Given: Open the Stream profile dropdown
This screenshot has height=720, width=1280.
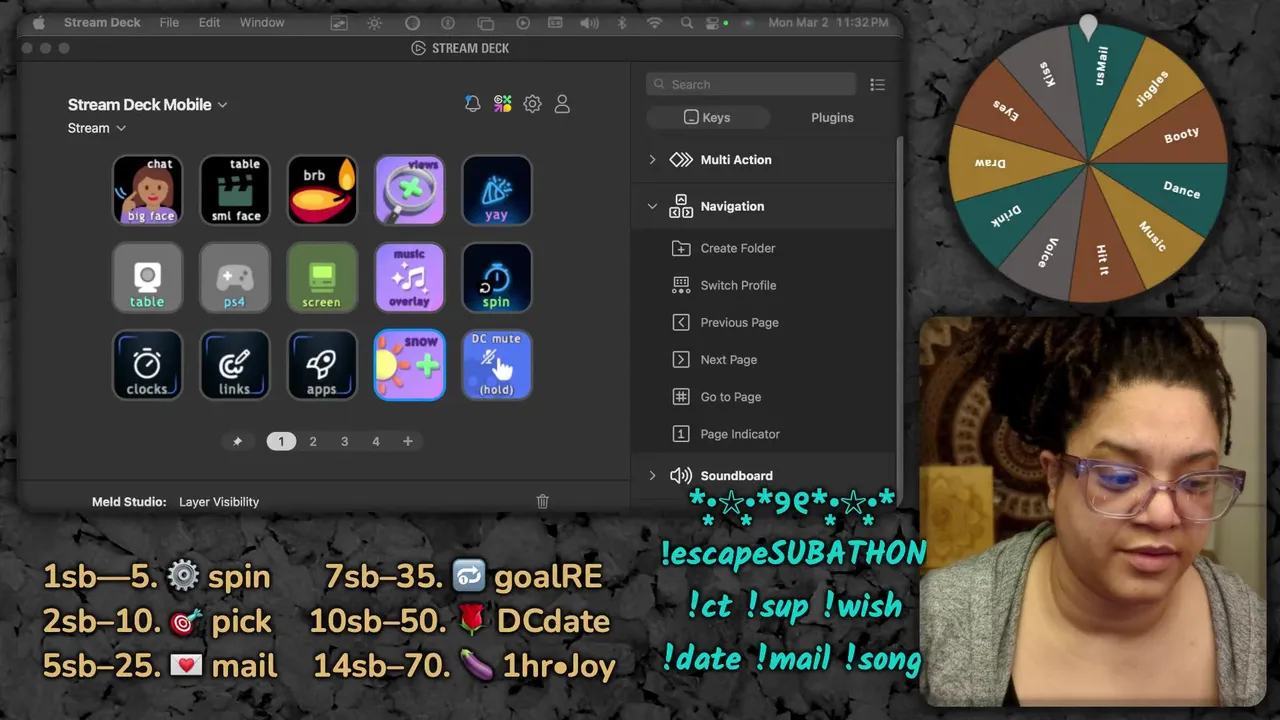Looking at the screenshot, I should coord(97,128).
